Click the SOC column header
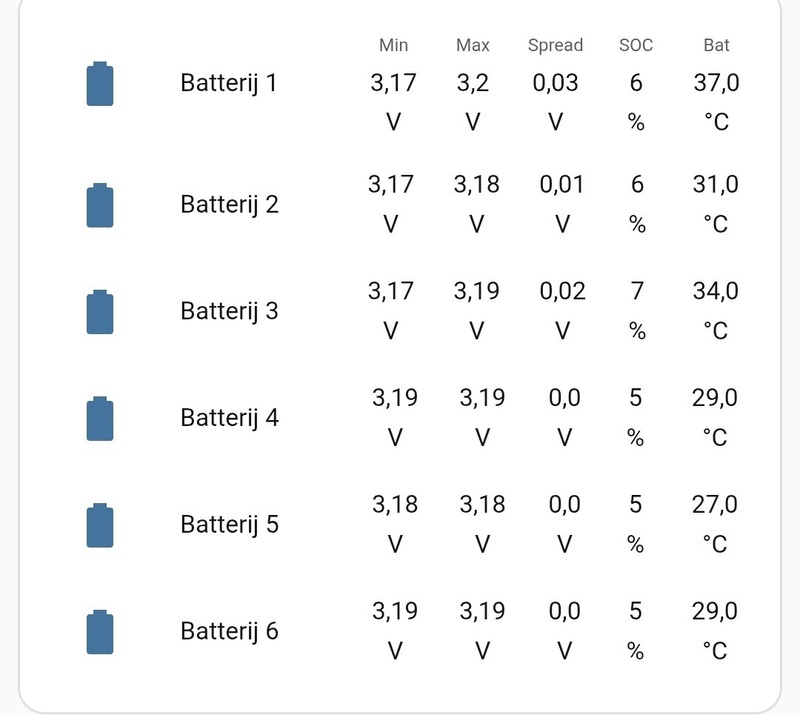The height and width of the screenshot is (715, 800). click(636, 45)
